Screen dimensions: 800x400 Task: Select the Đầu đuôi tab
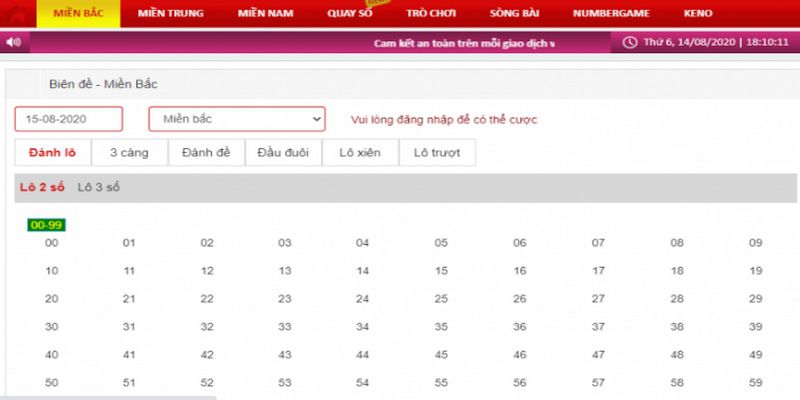click(283, 153)
